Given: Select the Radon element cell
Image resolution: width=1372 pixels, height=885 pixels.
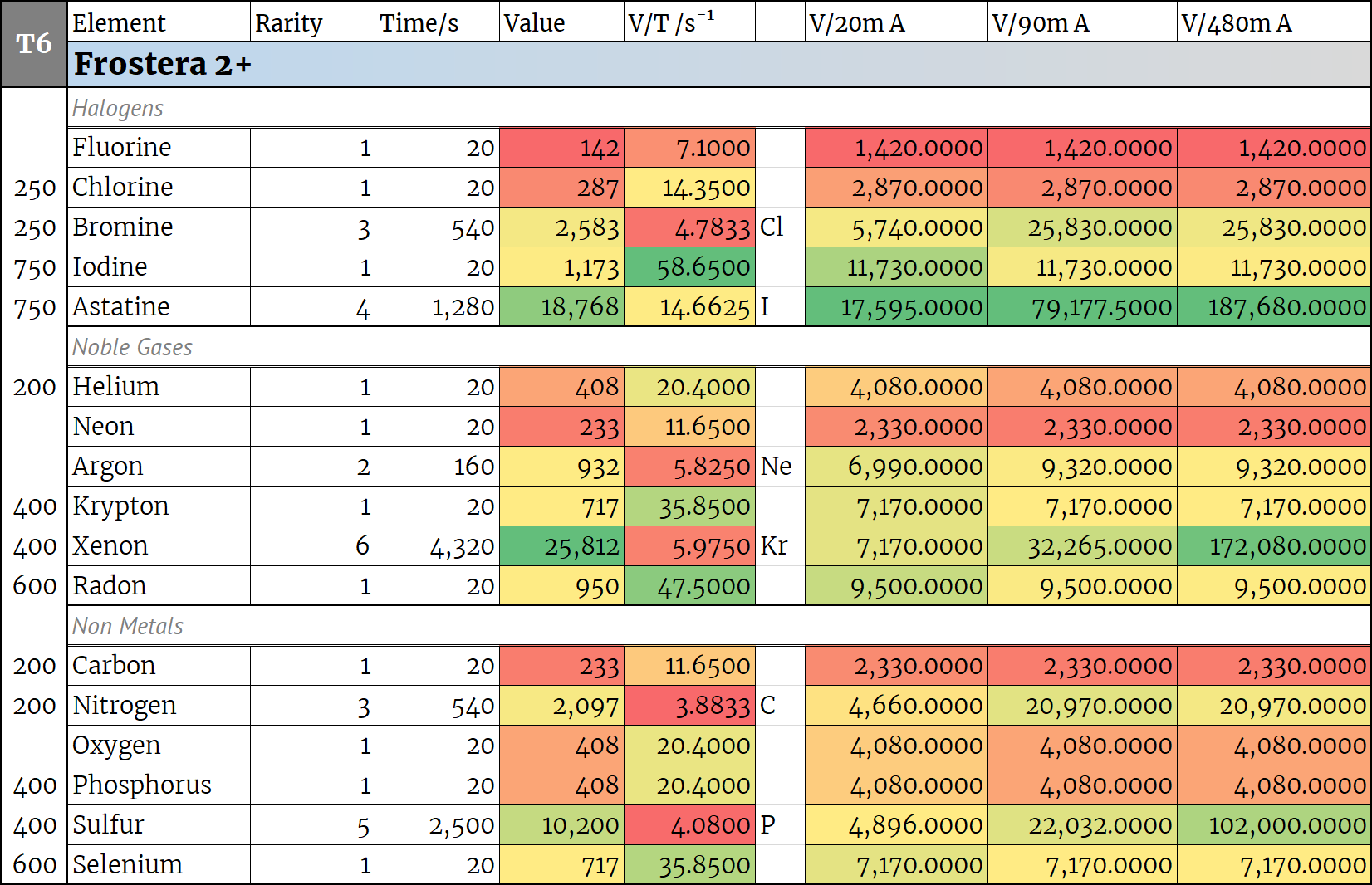Looking at the screenshot, I should point(159,586).
